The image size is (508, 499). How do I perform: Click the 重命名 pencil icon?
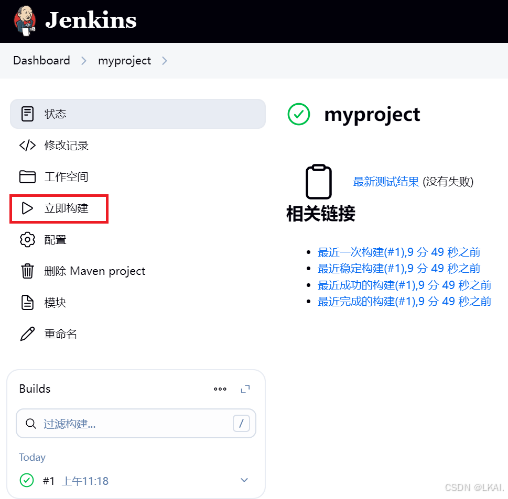click(x=27, y=334)
